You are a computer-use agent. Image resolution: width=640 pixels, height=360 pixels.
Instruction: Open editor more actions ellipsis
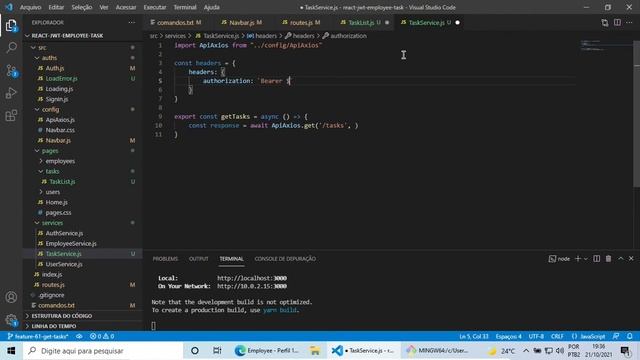629,23
